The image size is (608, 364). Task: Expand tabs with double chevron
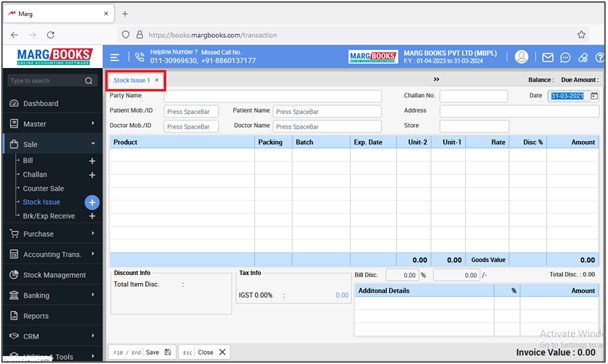[436, 79]
